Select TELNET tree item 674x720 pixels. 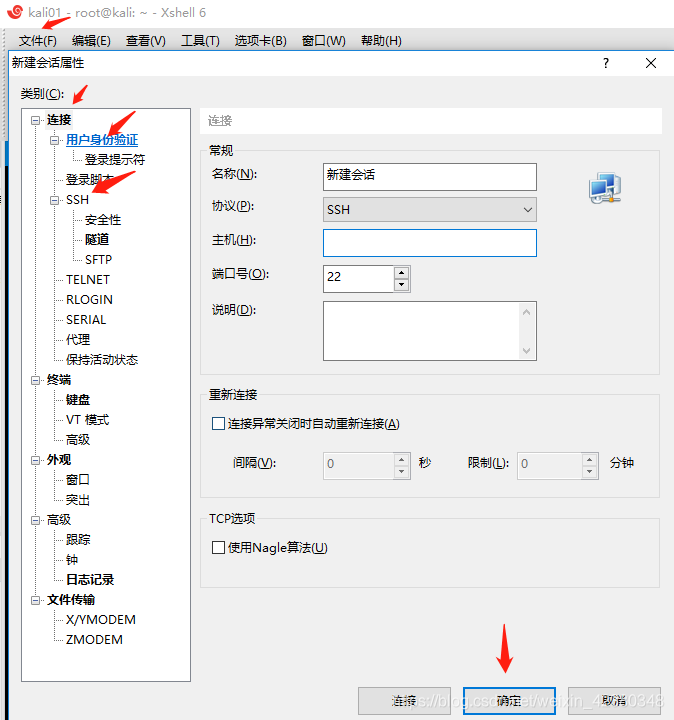(x=88, y=280)
